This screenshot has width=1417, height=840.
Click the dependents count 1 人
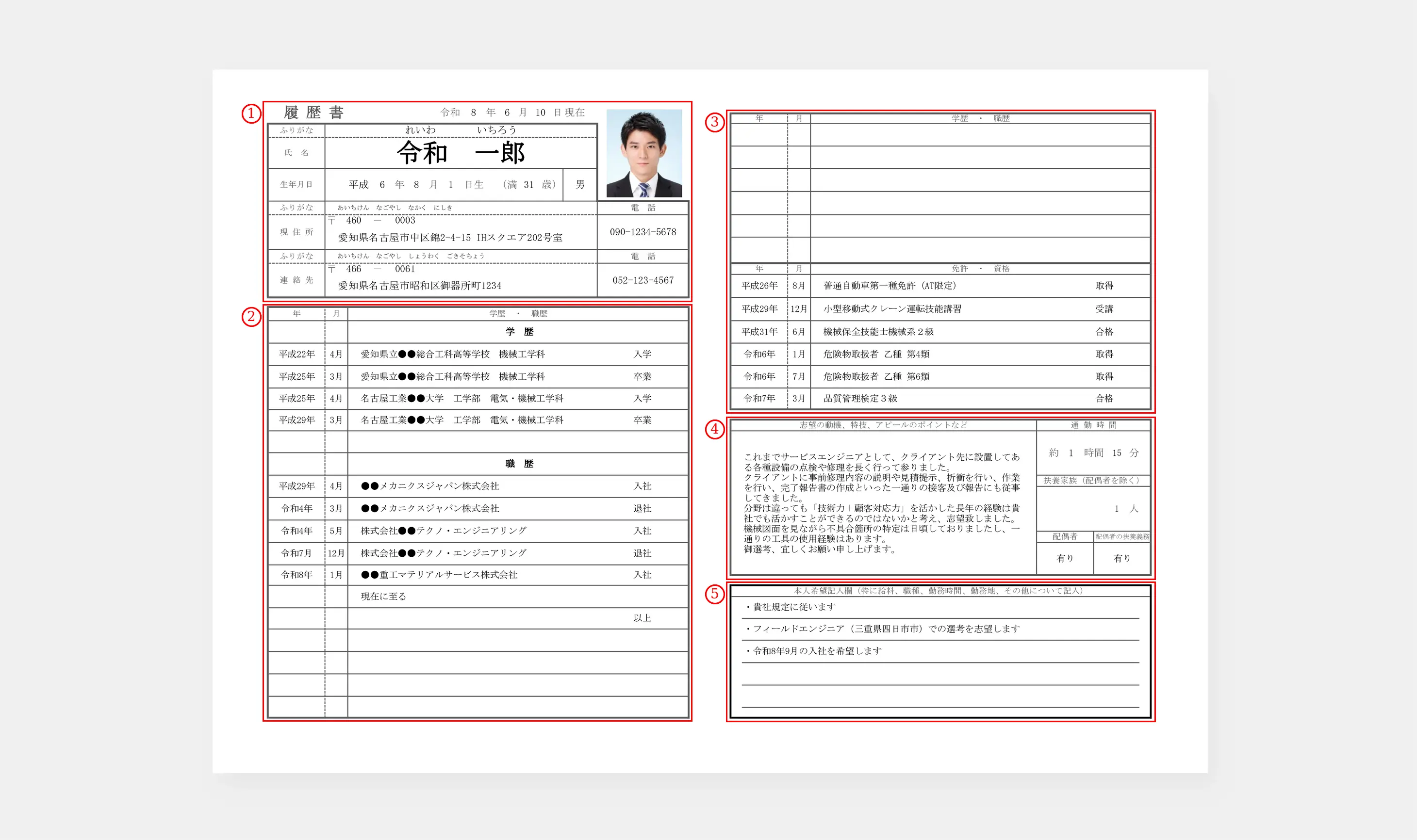[x=1126, y=509]
